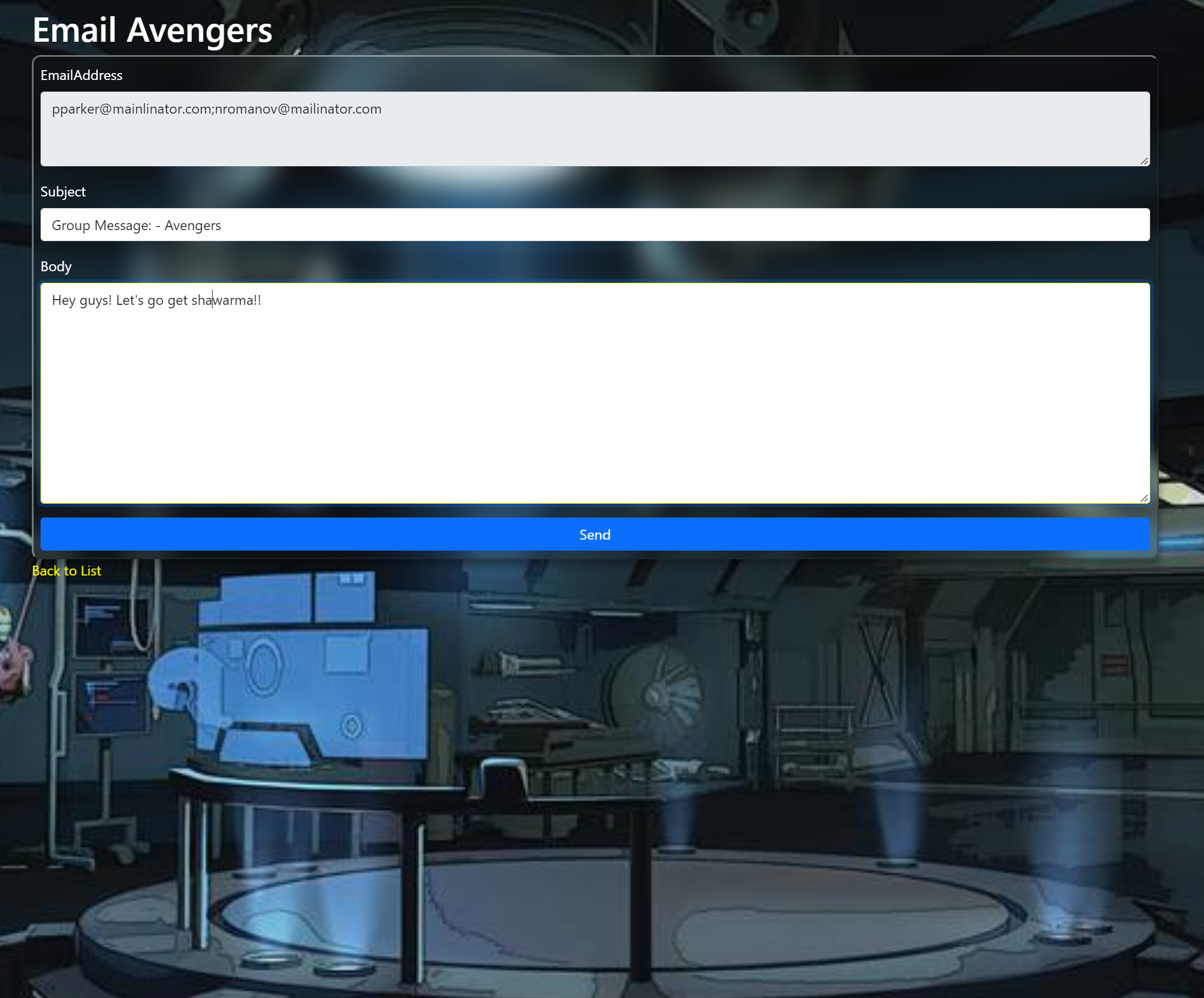
Task: Click the Email Avengers page heading
Action: (x=152, y=30)
